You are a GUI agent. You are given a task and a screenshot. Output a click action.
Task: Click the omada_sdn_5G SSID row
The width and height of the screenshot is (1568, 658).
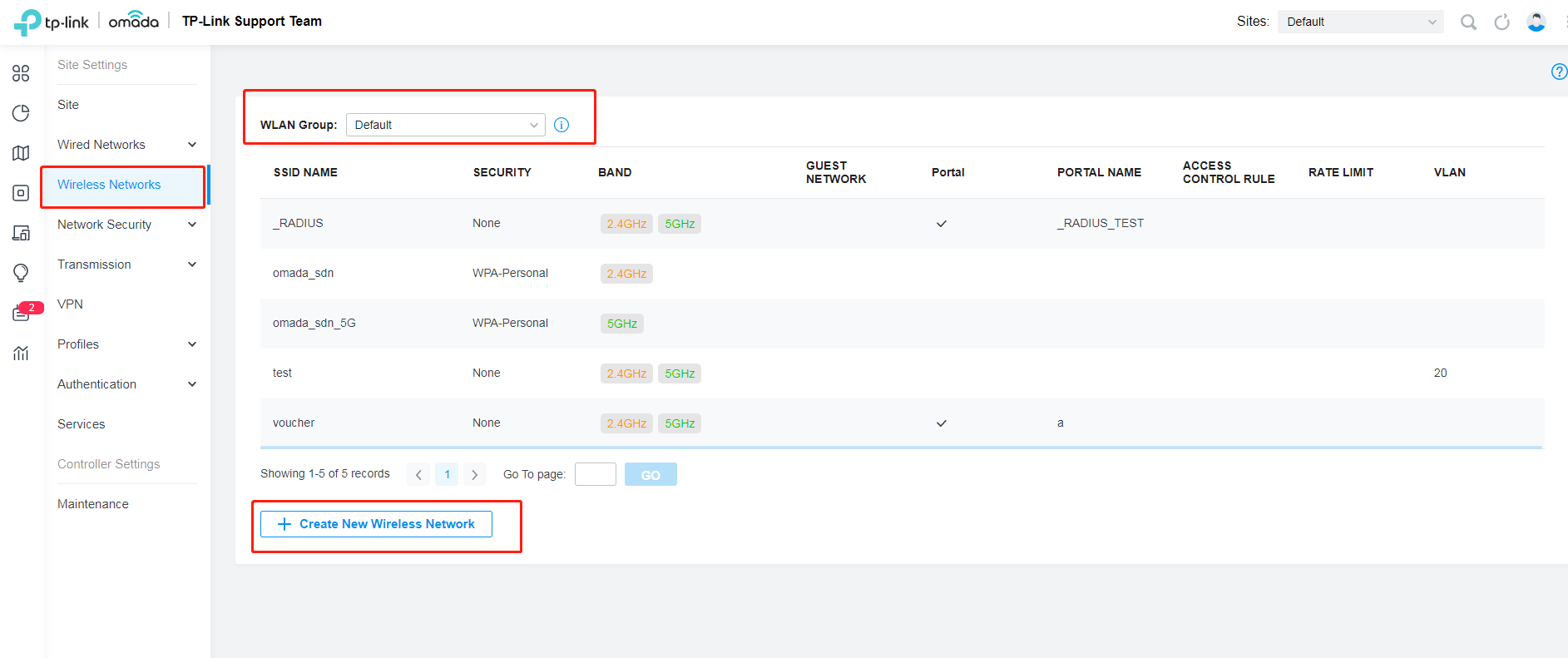pos(902,323)
